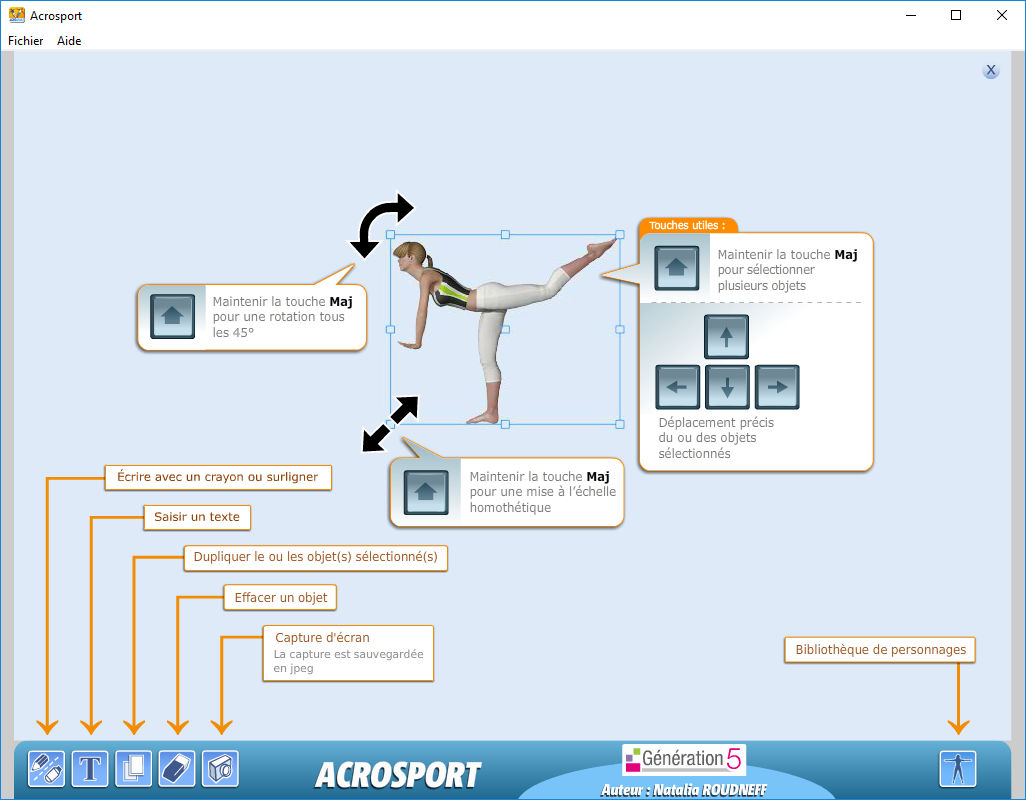This screenshot has width=1026, height=800.
Task: Click the Effacer un objet label
Action: tap(279, 597)
